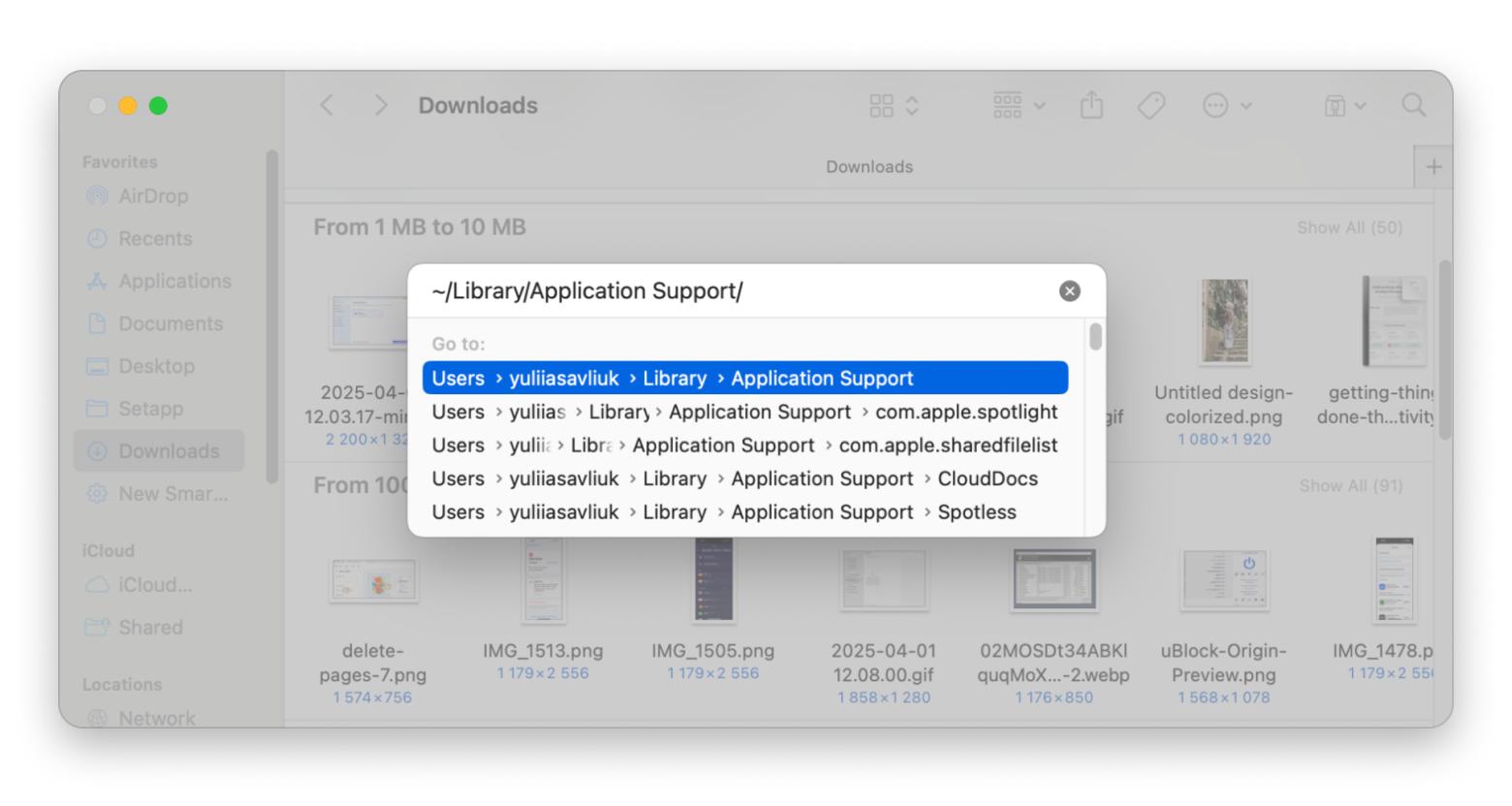Click Show All (50) link
Screen dimensions: 1512x806
pyautogui.click(x=1349, y=228)
